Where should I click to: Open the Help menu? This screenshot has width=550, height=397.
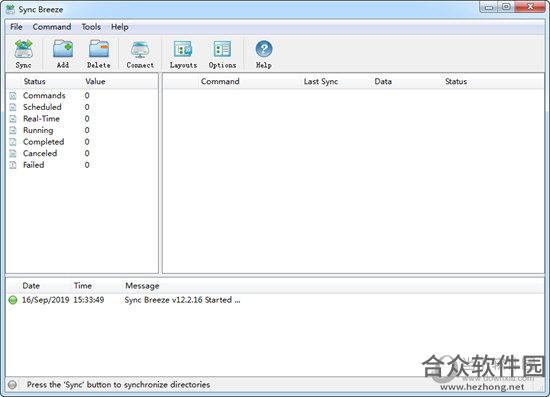[x=120, y=27]
